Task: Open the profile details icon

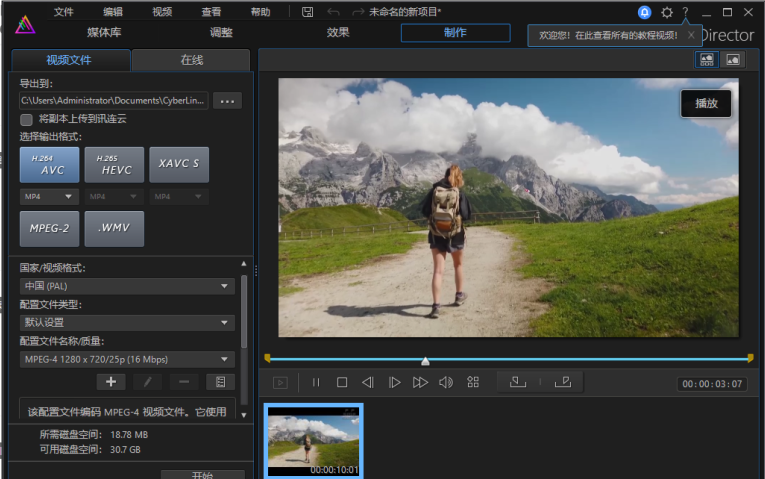Action: tap(221, 382)
